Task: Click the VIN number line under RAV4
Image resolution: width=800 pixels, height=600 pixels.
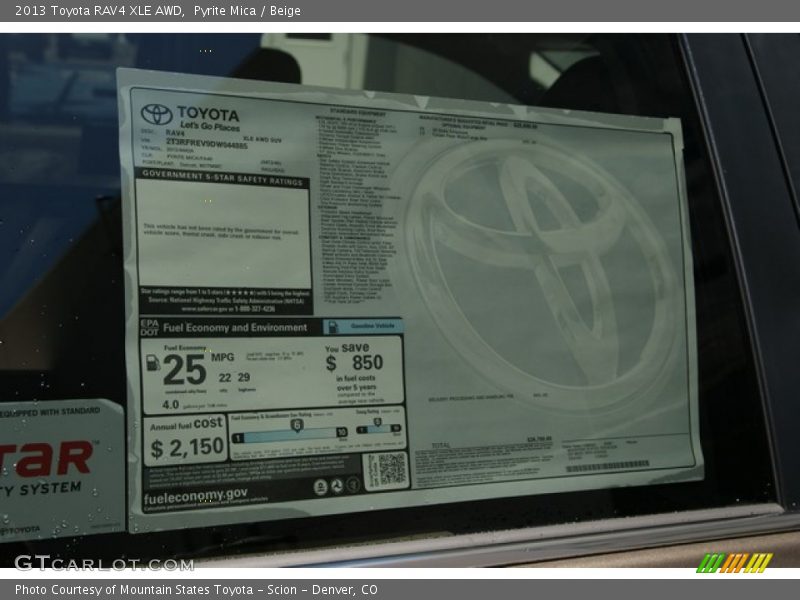Action: [206, 144]
